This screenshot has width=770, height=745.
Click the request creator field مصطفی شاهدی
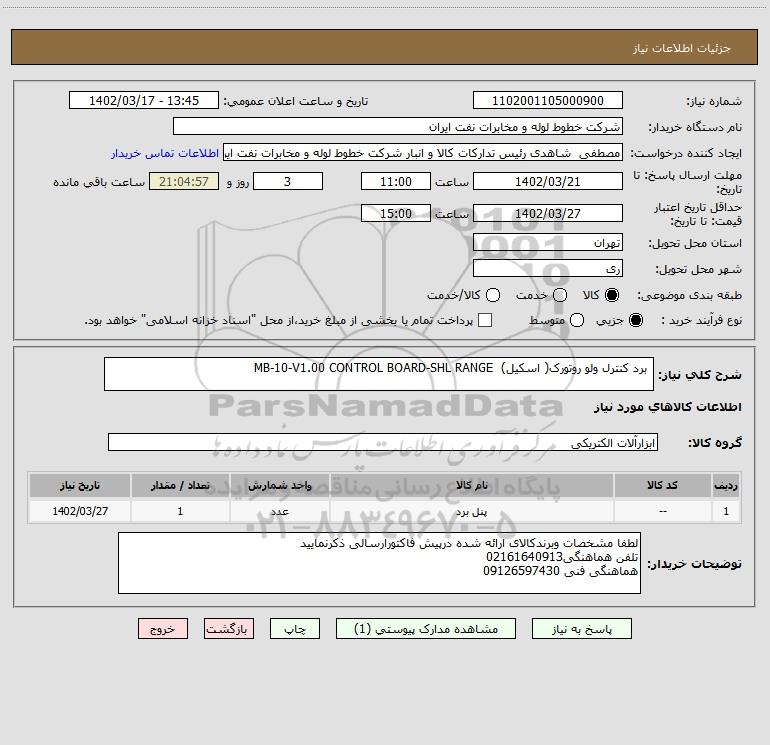pos(423,153)
